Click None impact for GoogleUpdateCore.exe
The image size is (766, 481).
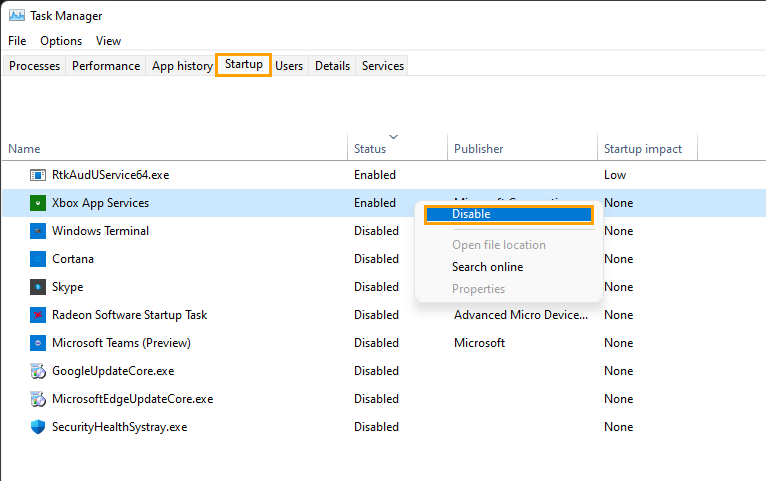point(618,371)
